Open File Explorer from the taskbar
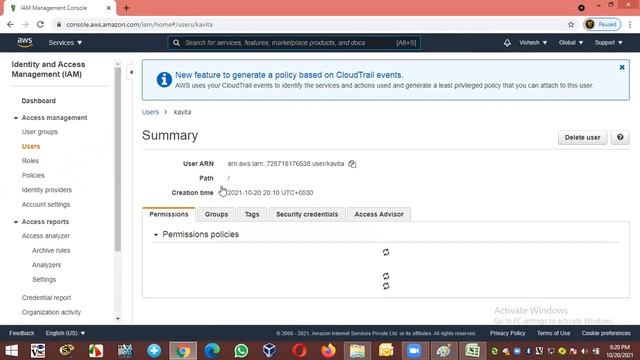Viewport: 640px width, 360px height. pos(357,351)
